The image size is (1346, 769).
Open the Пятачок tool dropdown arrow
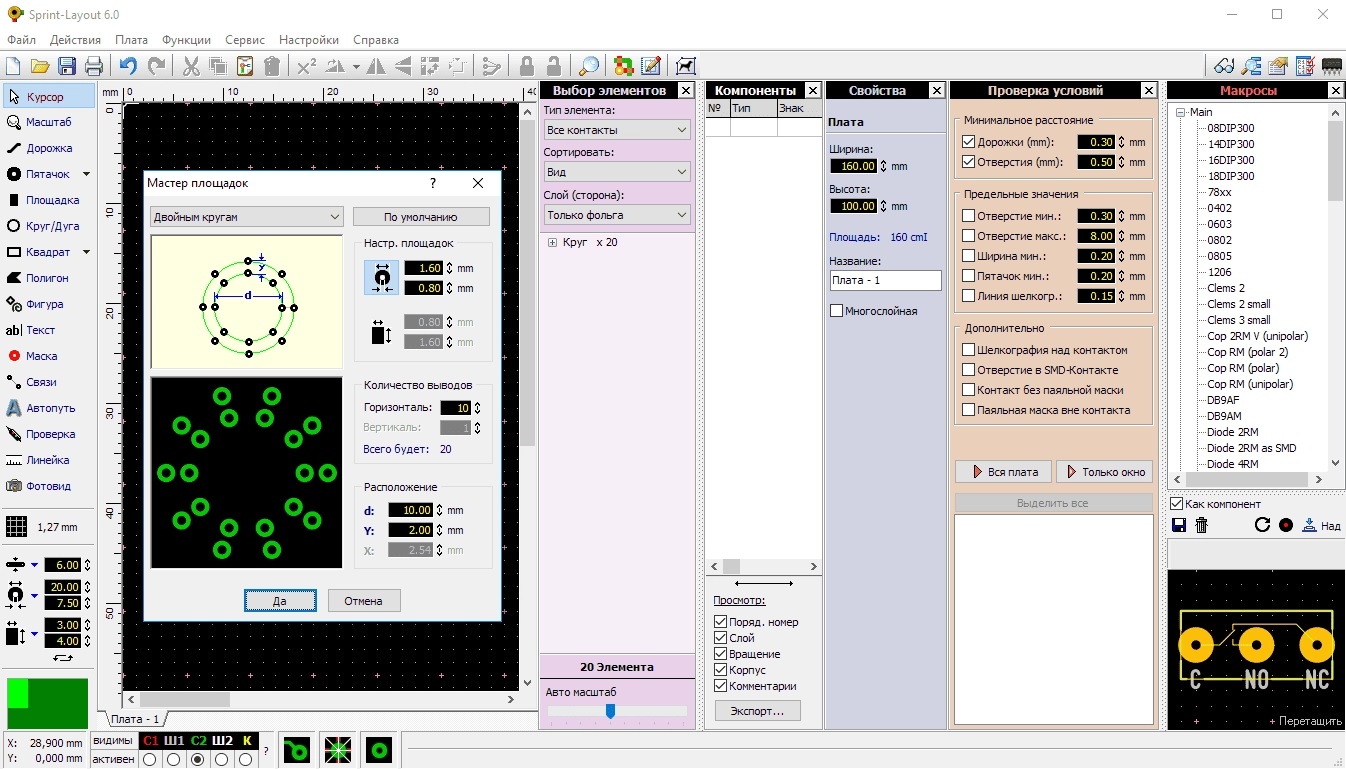pyautogui.click(x=86, y=174)
